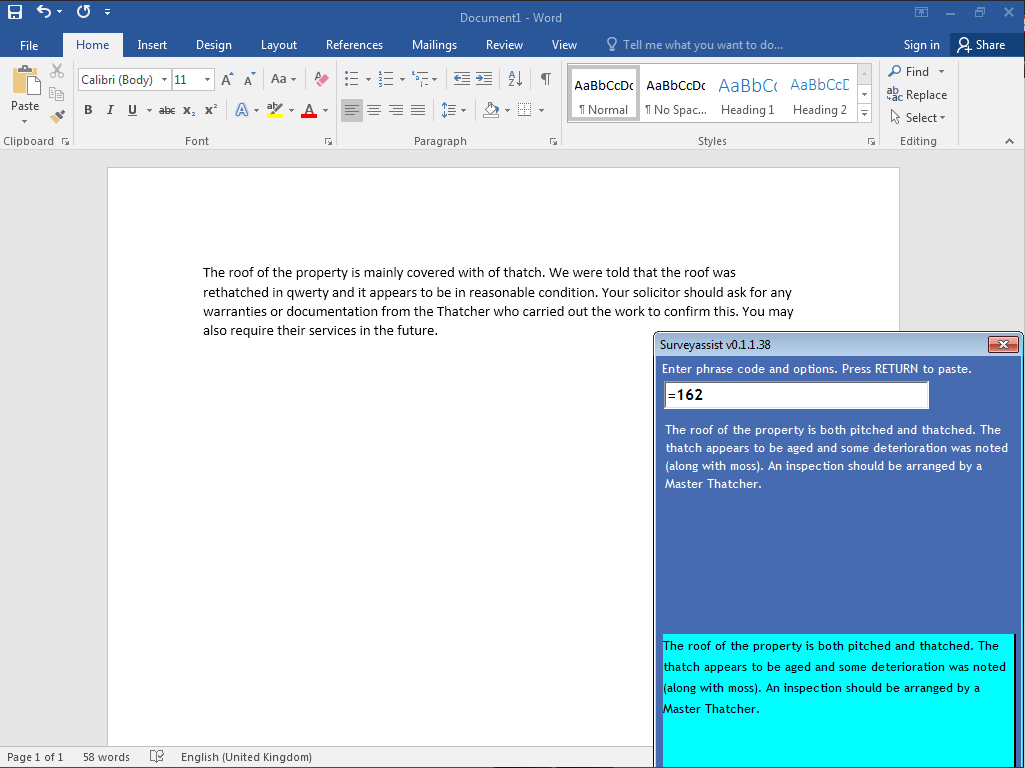Activate the Format Painter brush
Image resolution: width=1025 pixels, height=768 pixels.
tap(57, 116)
